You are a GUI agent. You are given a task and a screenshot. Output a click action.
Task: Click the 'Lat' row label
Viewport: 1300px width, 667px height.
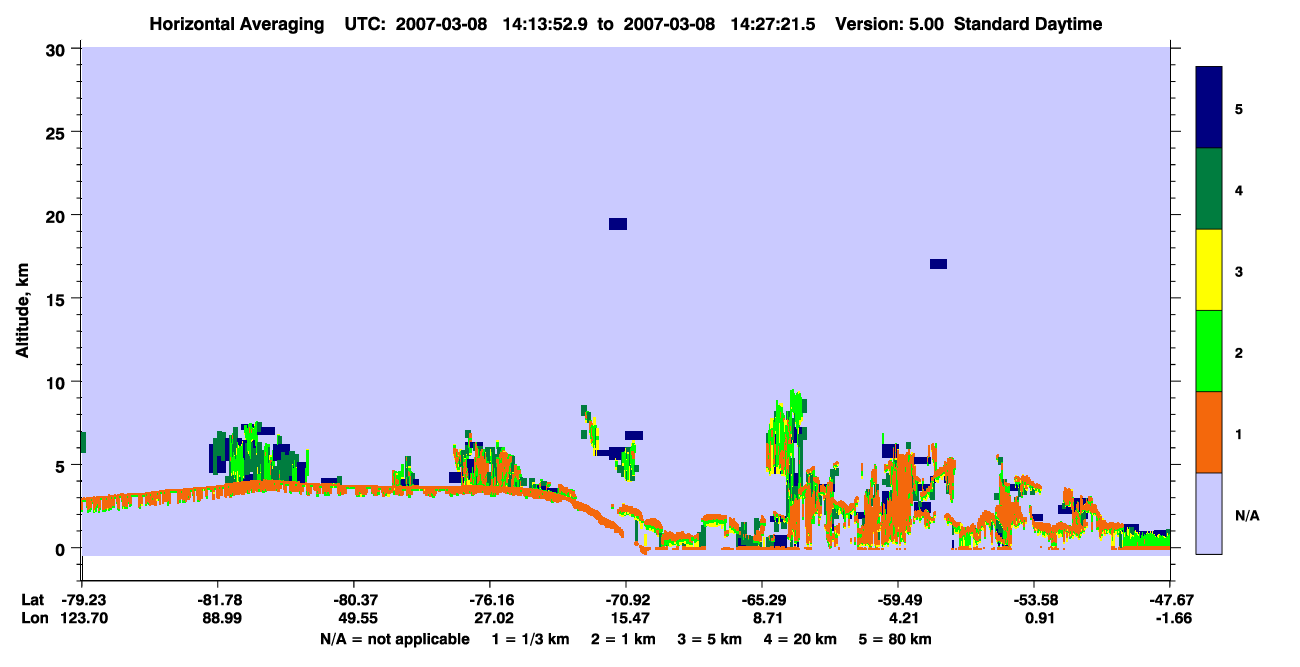click(x=32, y=600)
